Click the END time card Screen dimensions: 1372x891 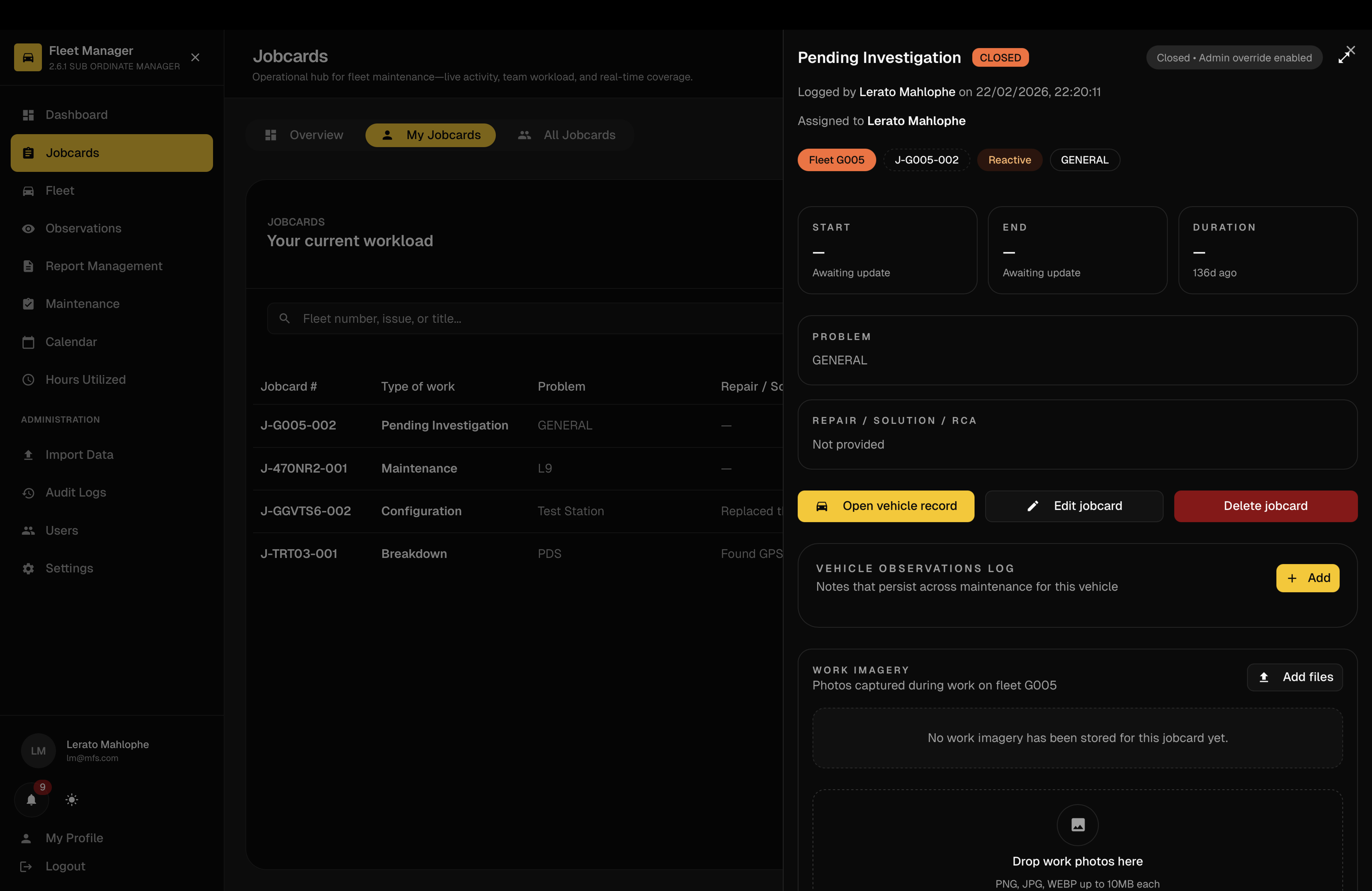(1077, 250)
